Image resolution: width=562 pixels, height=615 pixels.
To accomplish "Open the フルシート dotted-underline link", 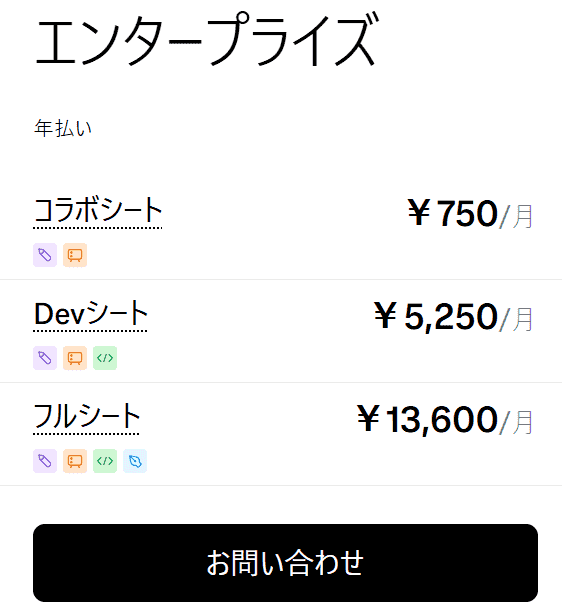I will [86, 418].
